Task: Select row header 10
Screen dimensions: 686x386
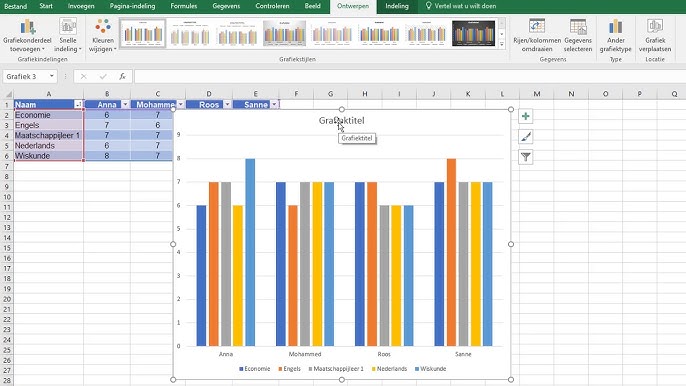Action: [7, 197]
